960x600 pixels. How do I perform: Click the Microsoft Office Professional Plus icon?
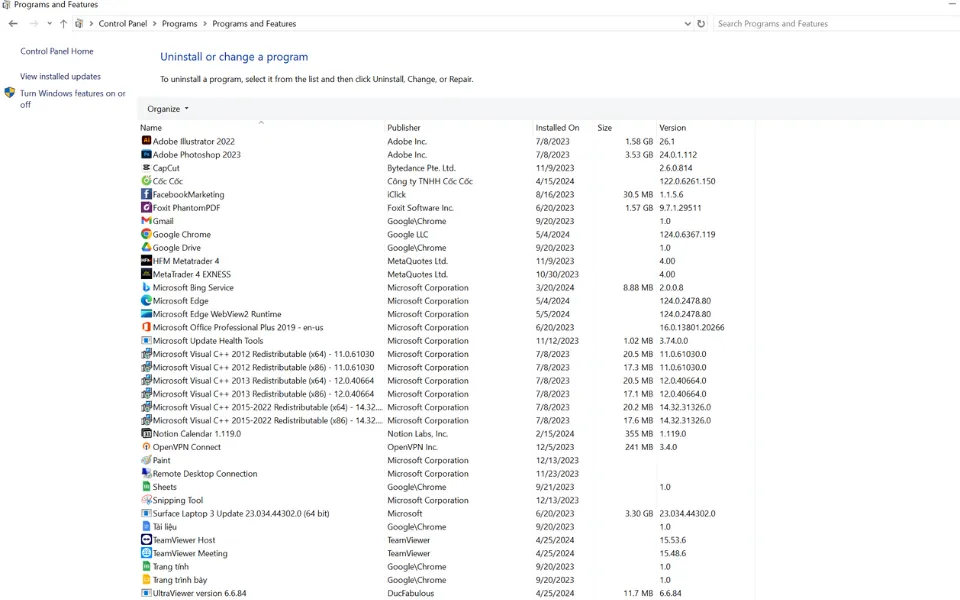point(146,327)
